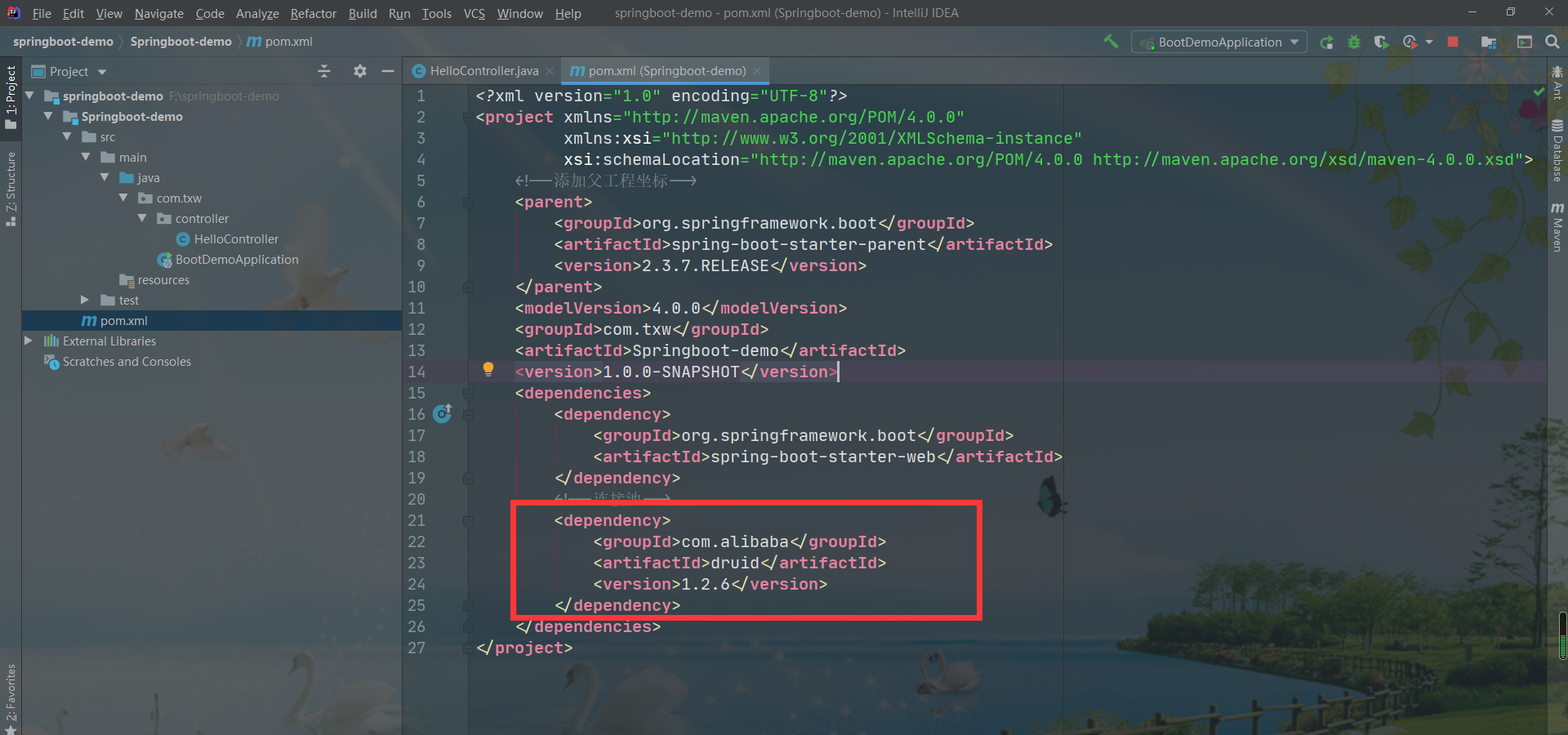Open Project panel settings gear
The image size is (1568, 735).
360,71
